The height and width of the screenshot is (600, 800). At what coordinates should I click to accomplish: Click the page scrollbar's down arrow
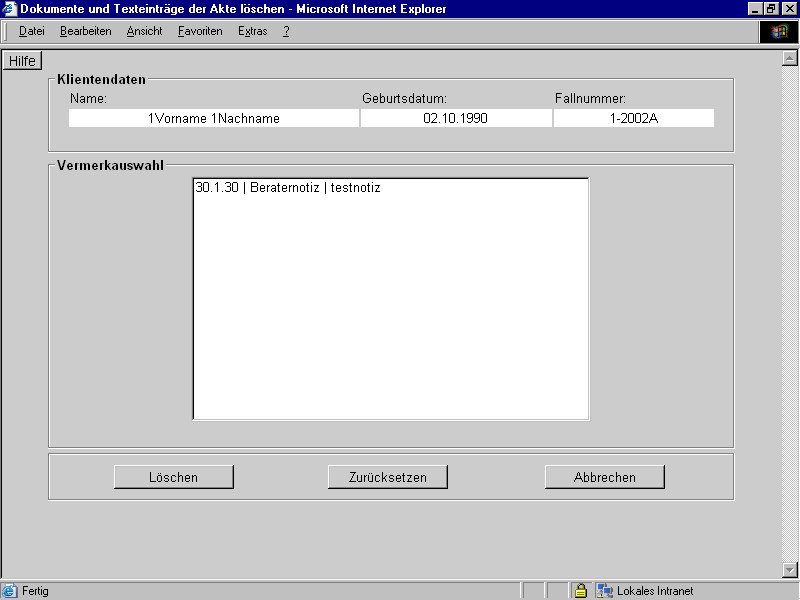[789, 570]
